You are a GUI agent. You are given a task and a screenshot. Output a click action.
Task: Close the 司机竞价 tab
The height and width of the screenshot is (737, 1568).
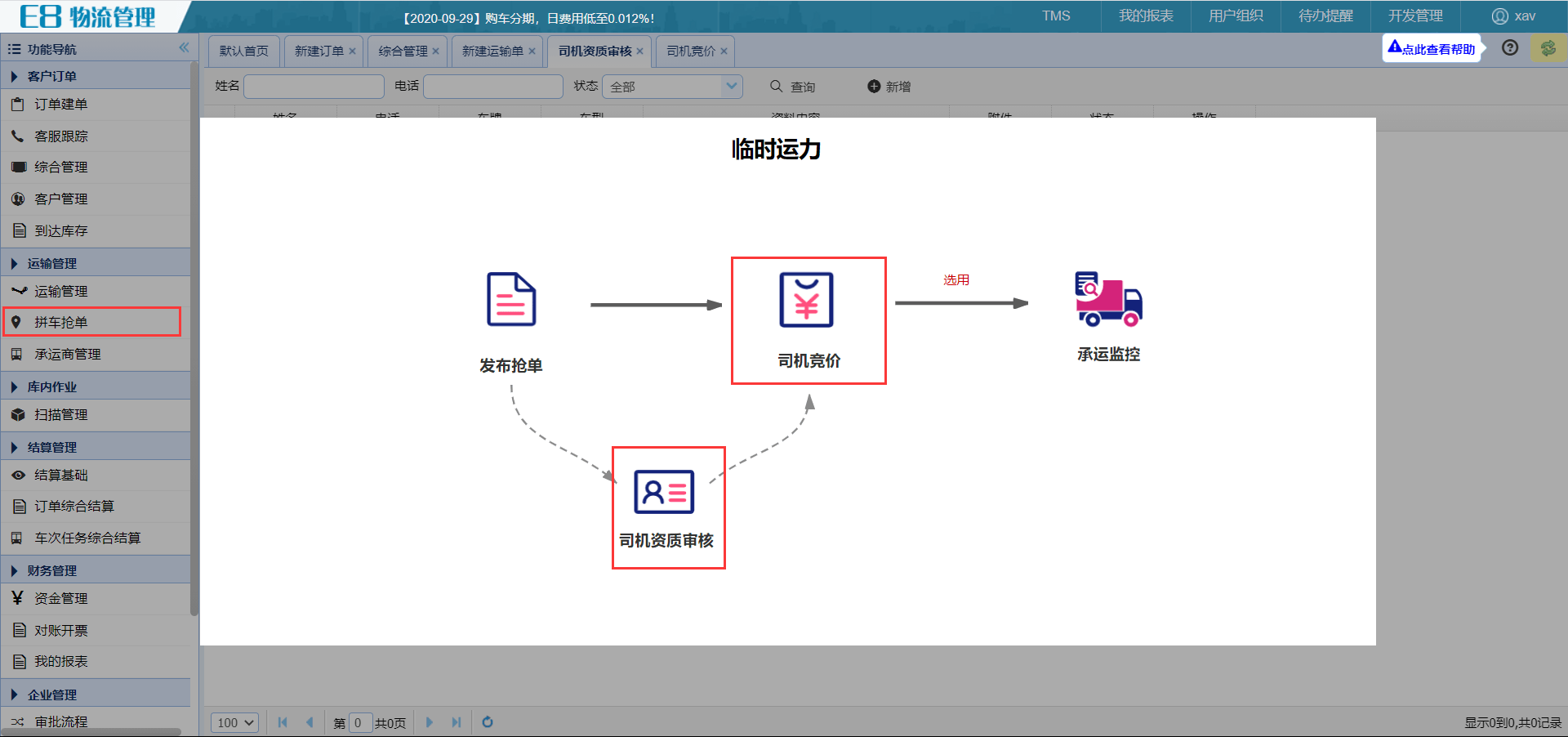click(724, 51)
